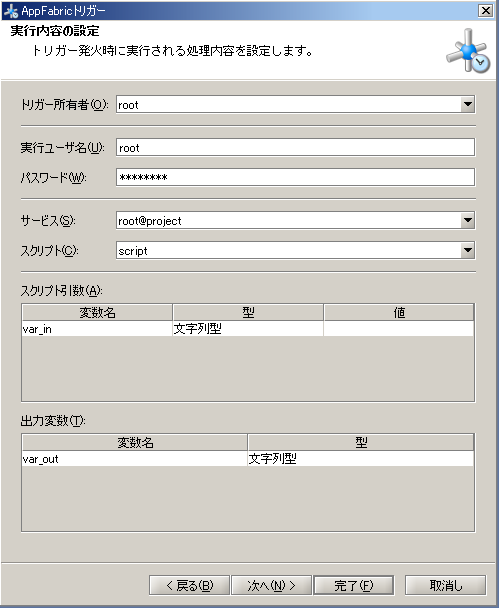Click the パスワード input field

pyautogui.click(x=295, y=177)
